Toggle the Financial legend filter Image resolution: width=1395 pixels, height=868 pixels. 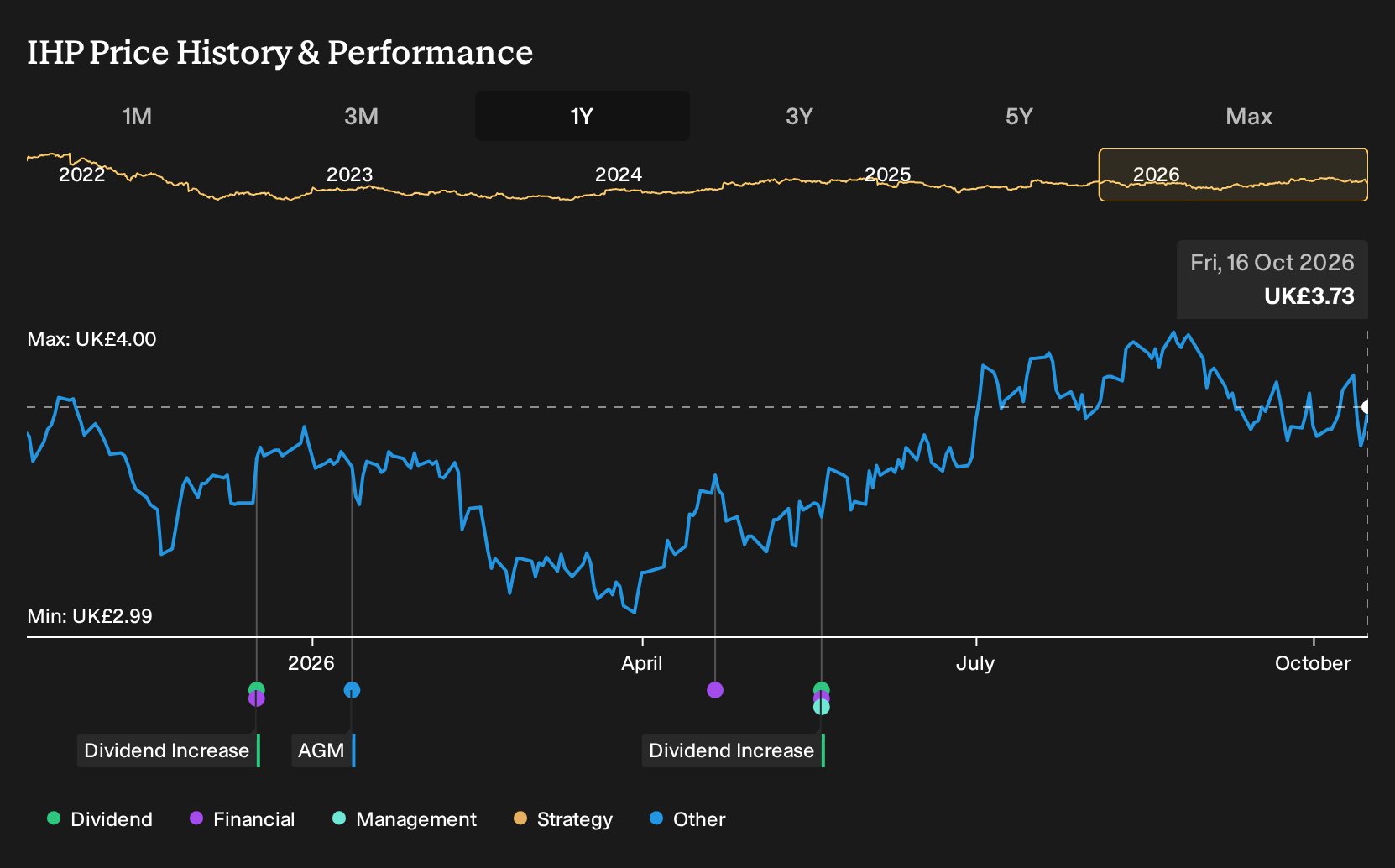tap(243, 819)
